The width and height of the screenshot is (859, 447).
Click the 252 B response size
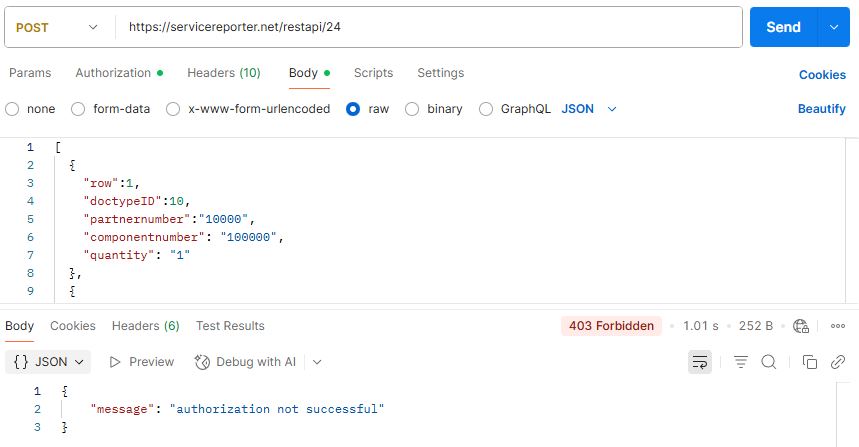(x=755, y=326)
